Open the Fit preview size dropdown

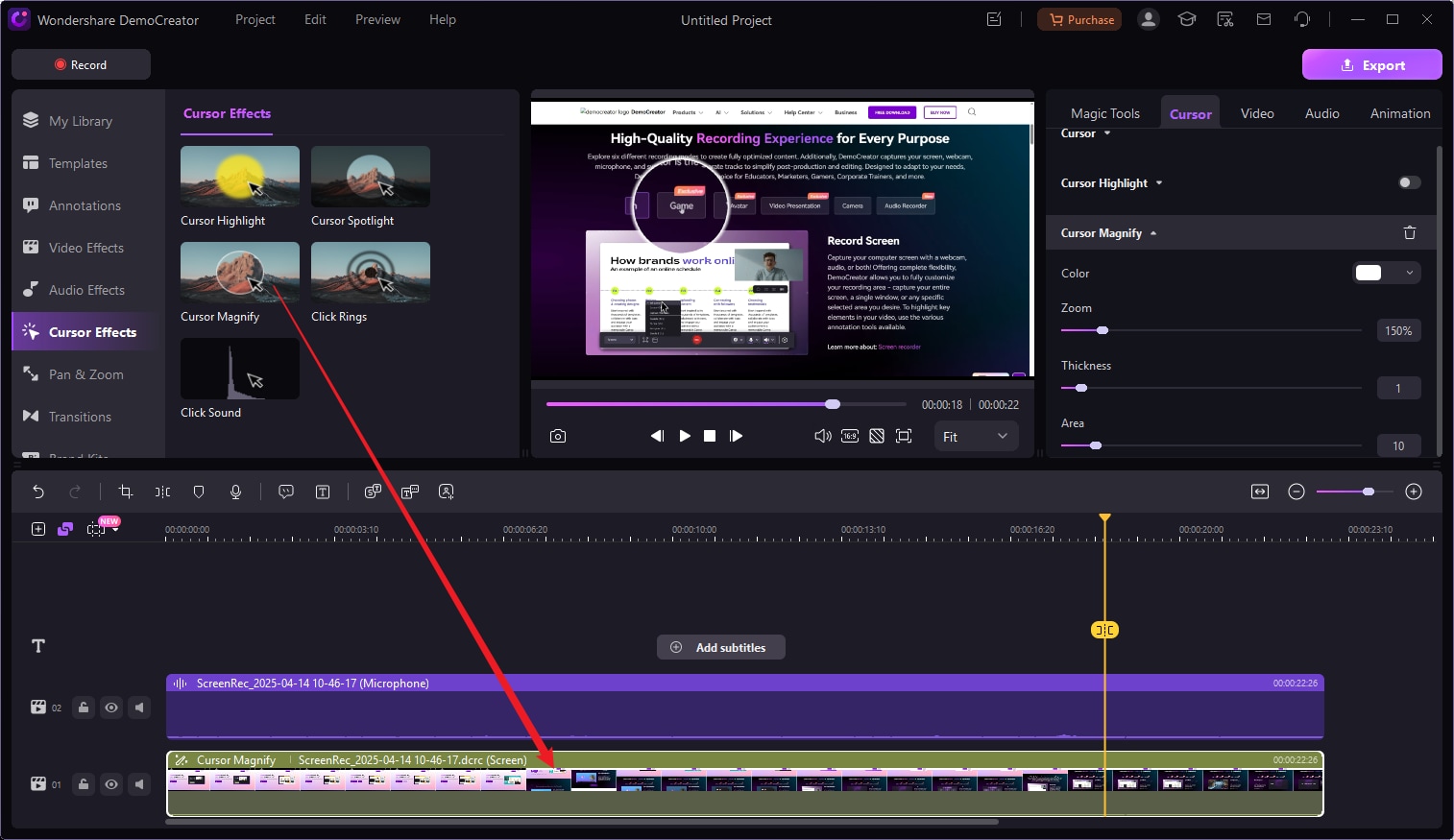(976, 436)
